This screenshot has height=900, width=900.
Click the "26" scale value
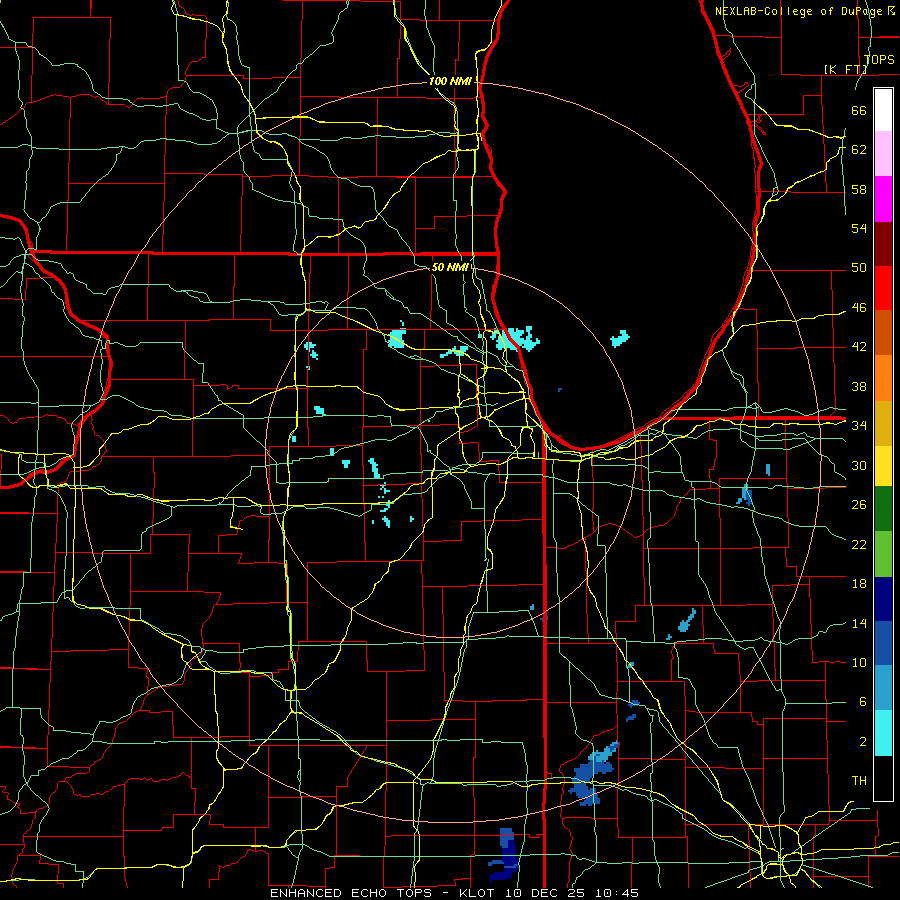(859, 505)
